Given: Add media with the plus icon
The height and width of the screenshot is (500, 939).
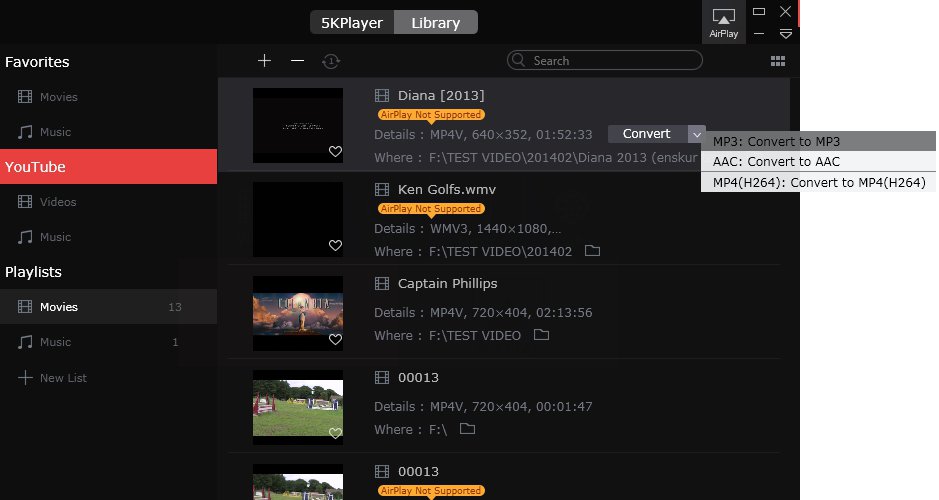Looking at the screenshot, I should 264,60.
